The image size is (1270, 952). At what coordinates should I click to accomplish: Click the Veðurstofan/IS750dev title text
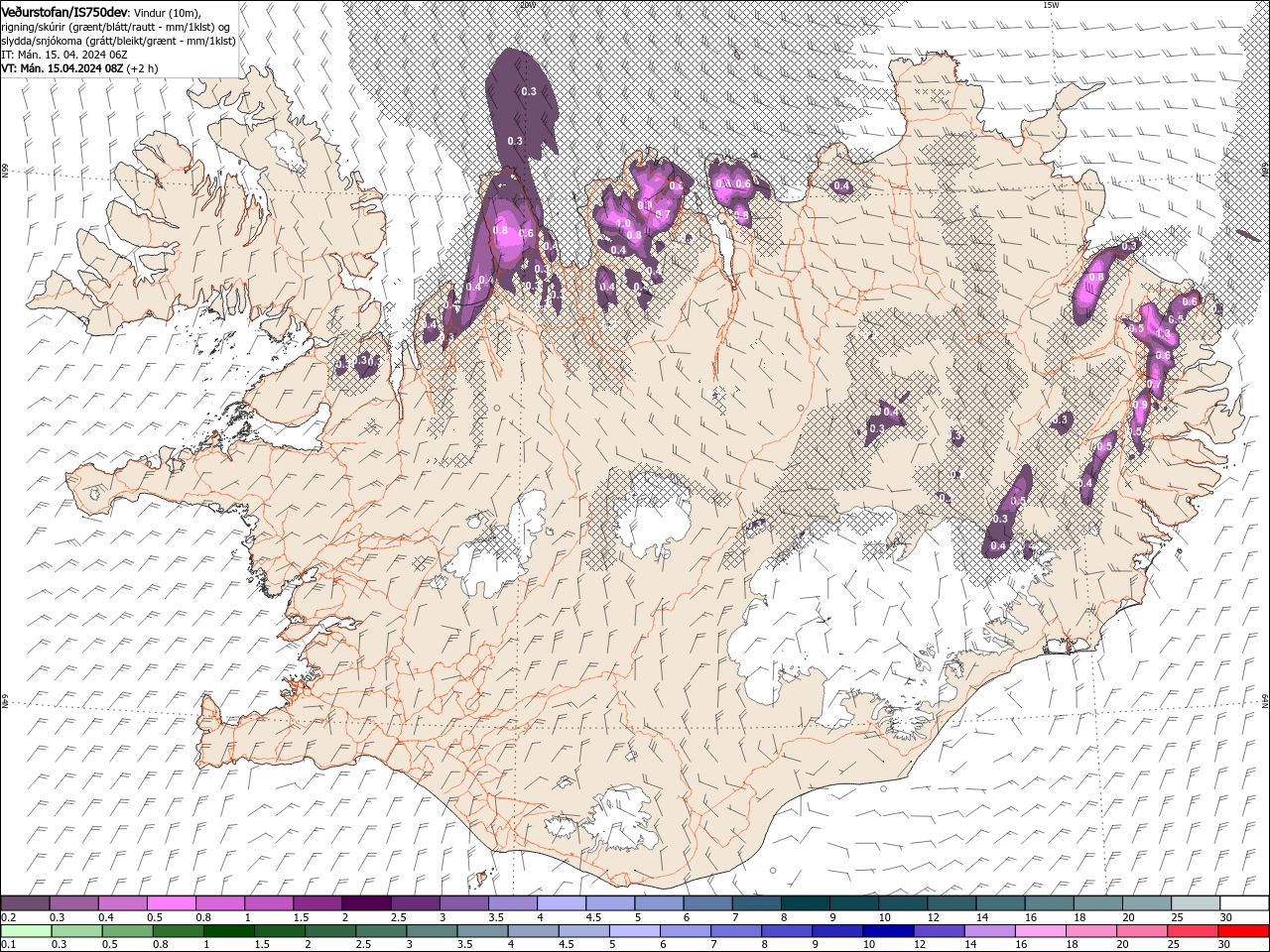(x=64, y=11)
